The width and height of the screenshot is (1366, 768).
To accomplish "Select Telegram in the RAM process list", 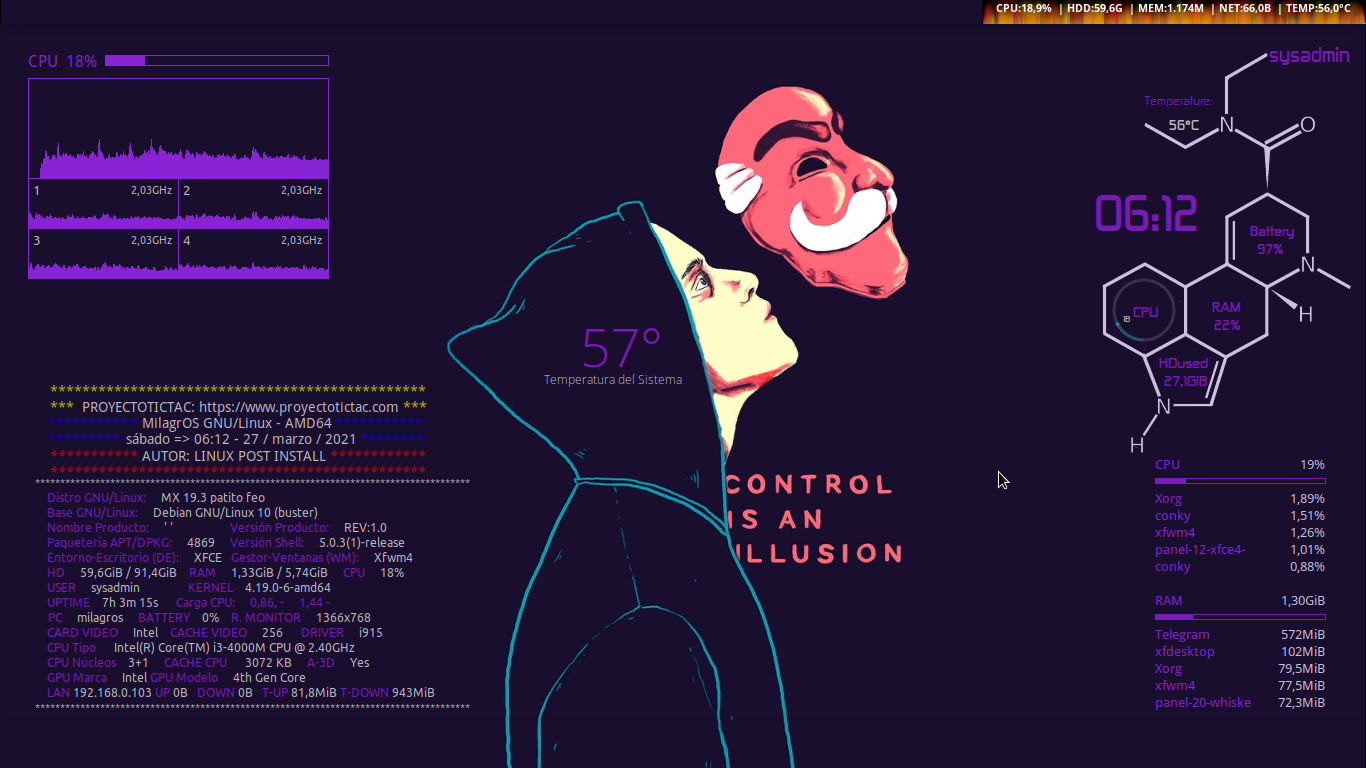I will point(1182,634).
